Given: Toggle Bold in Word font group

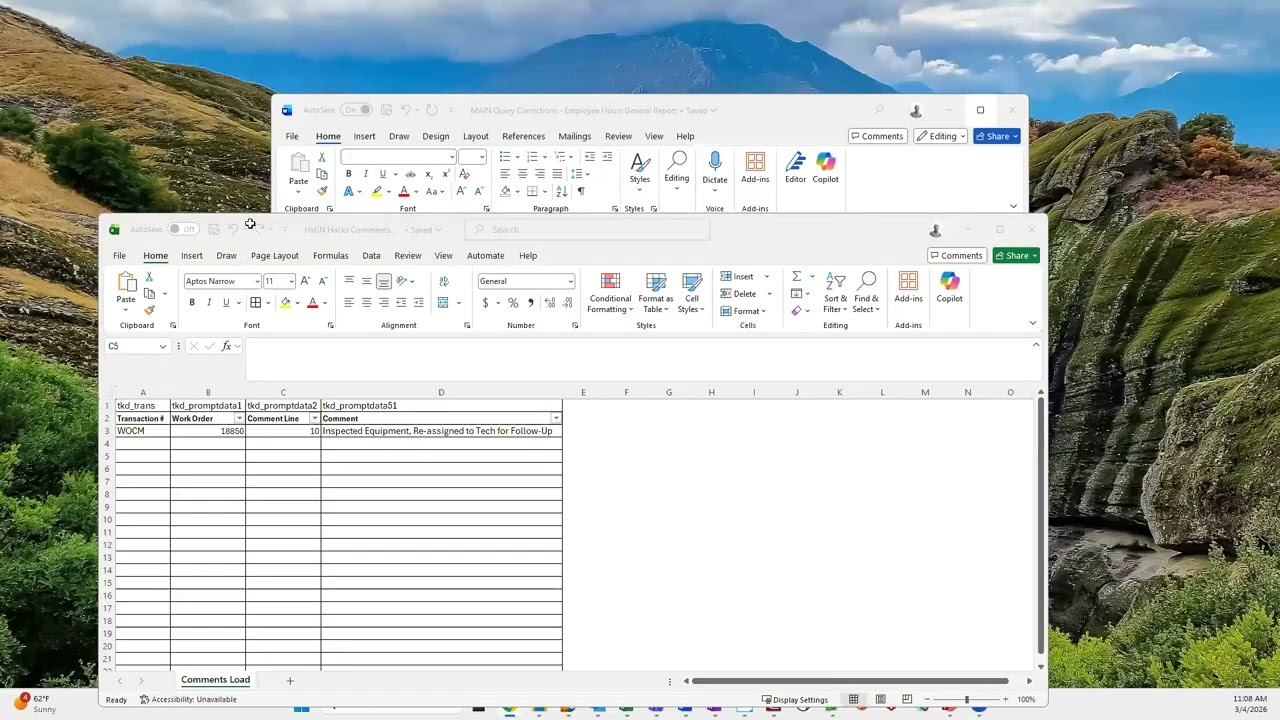Looking at the screenshot, I should pos(348,174).
